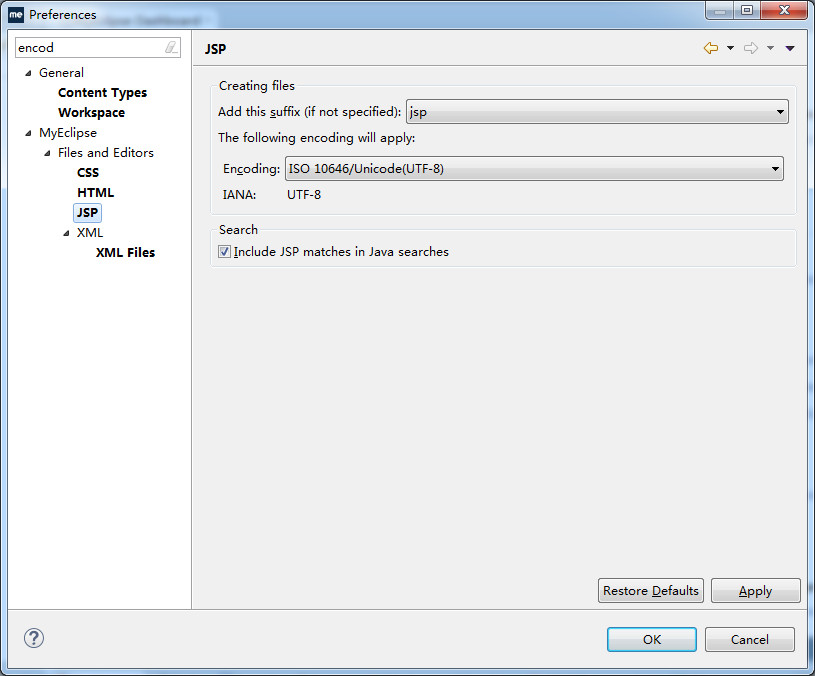Click the MyEclipse icon in title bar
Image resolution: width=815 pixels, height=676 pixels.
click(x=16, y=15)
